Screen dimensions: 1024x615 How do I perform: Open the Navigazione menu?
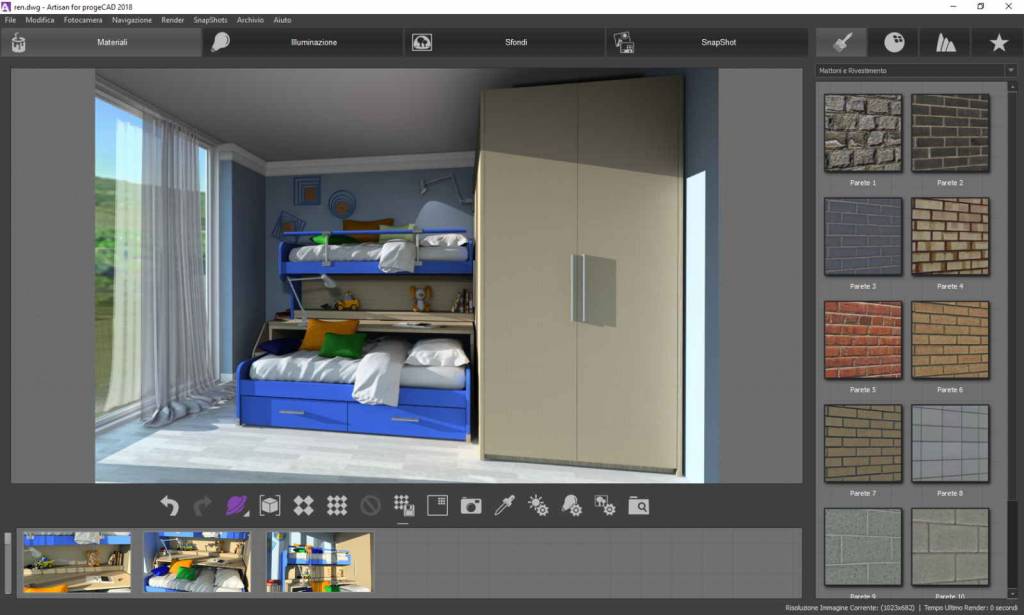(132, 20)
